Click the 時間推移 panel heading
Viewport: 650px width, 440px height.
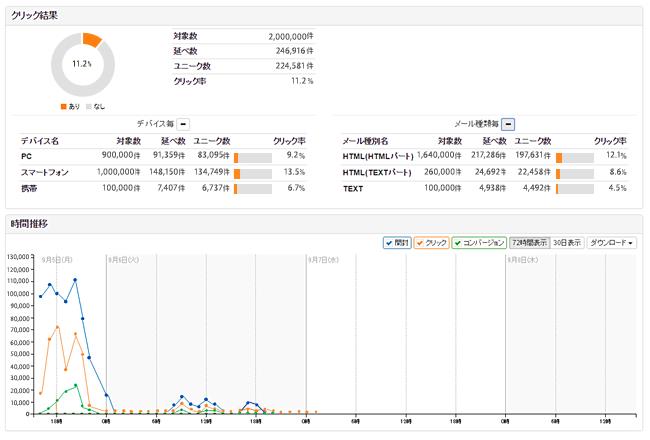point(29,224)
